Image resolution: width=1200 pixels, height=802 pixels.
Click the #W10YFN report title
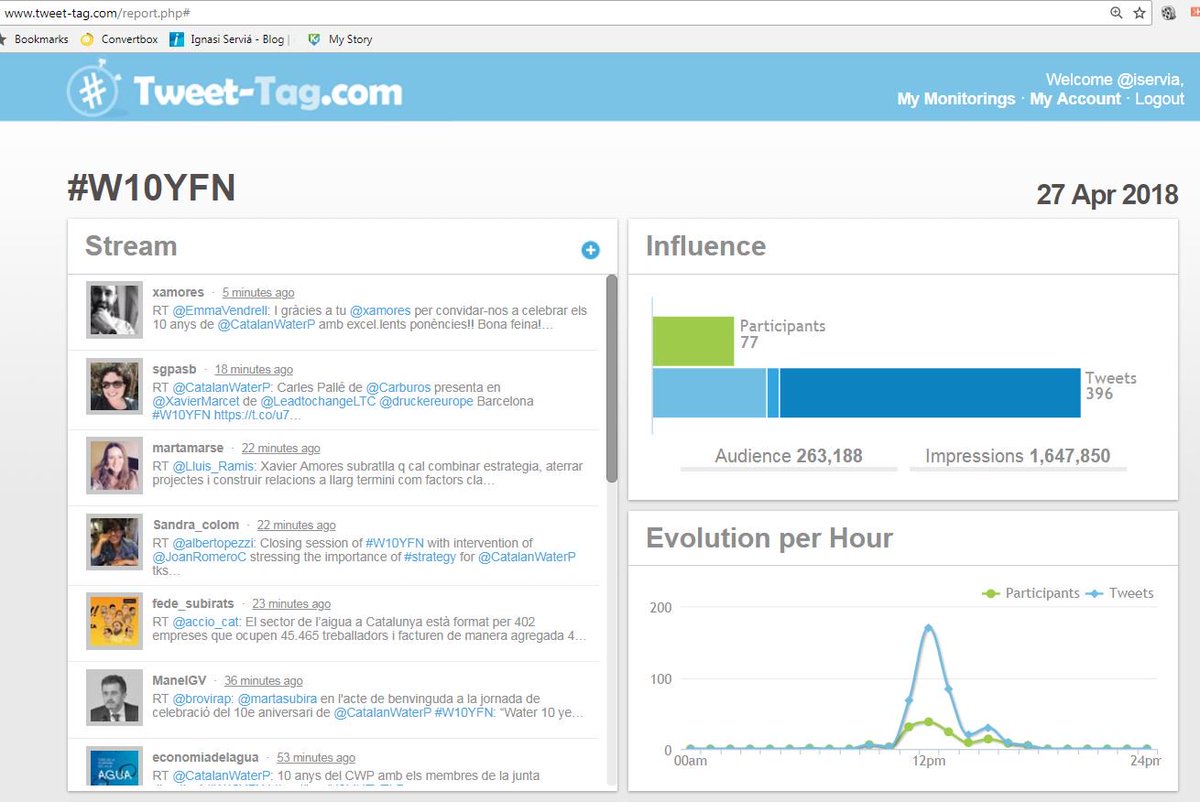point(151,187)
